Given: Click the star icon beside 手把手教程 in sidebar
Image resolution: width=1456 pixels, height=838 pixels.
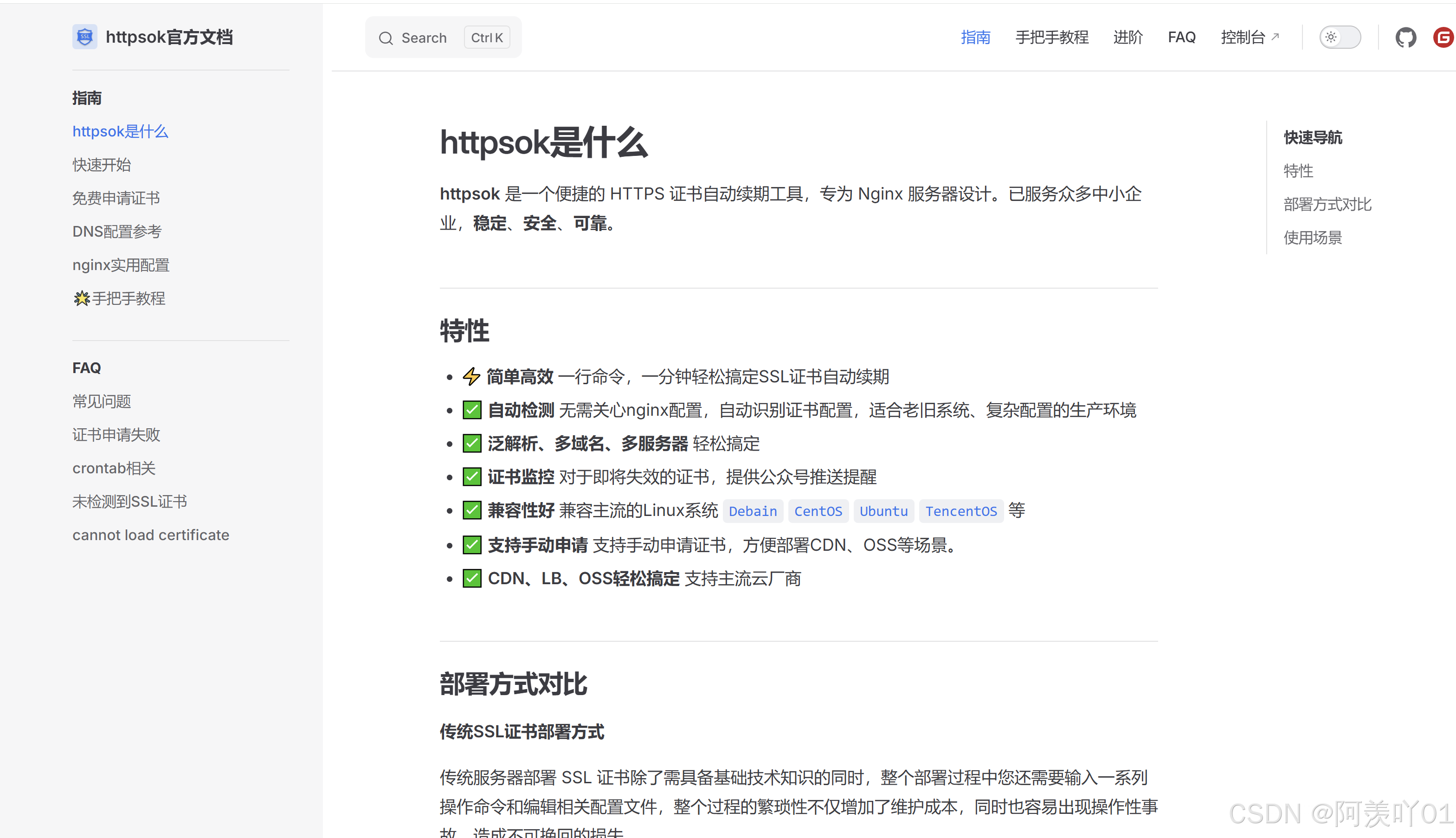Looking at the screenshot, I should pyautogui.click(x=82, y=298).
